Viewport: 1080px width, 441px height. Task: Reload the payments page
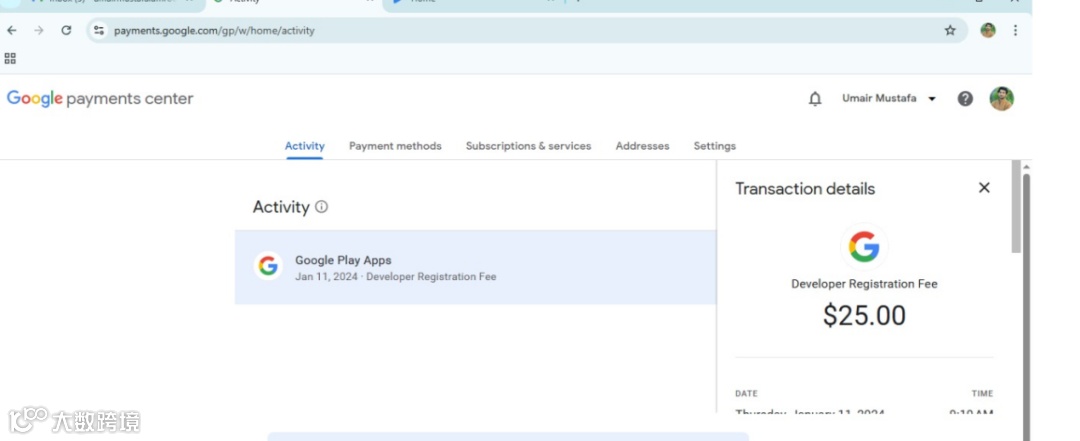[66, 30]
